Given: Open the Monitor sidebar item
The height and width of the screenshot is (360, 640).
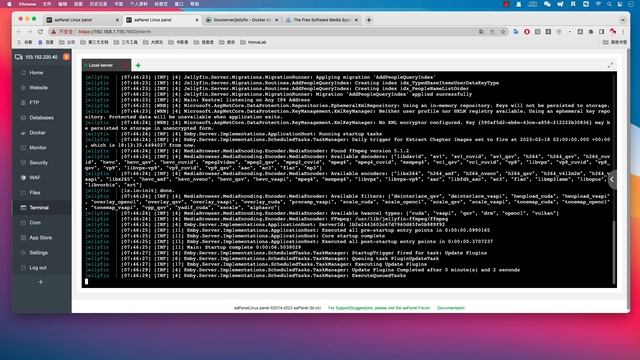Looking at the screenshot, I should [x=38, y=148].
